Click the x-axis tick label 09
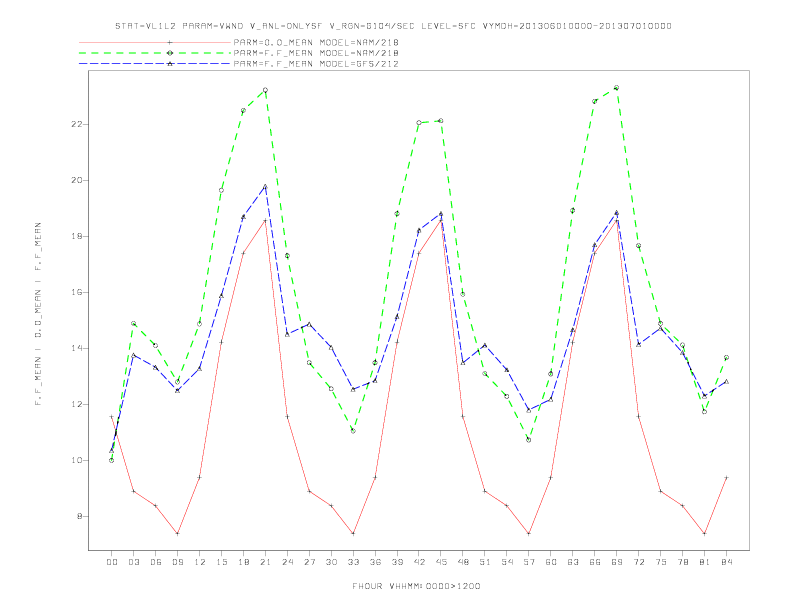The image size is (792, 612). [x=177, y=562]
